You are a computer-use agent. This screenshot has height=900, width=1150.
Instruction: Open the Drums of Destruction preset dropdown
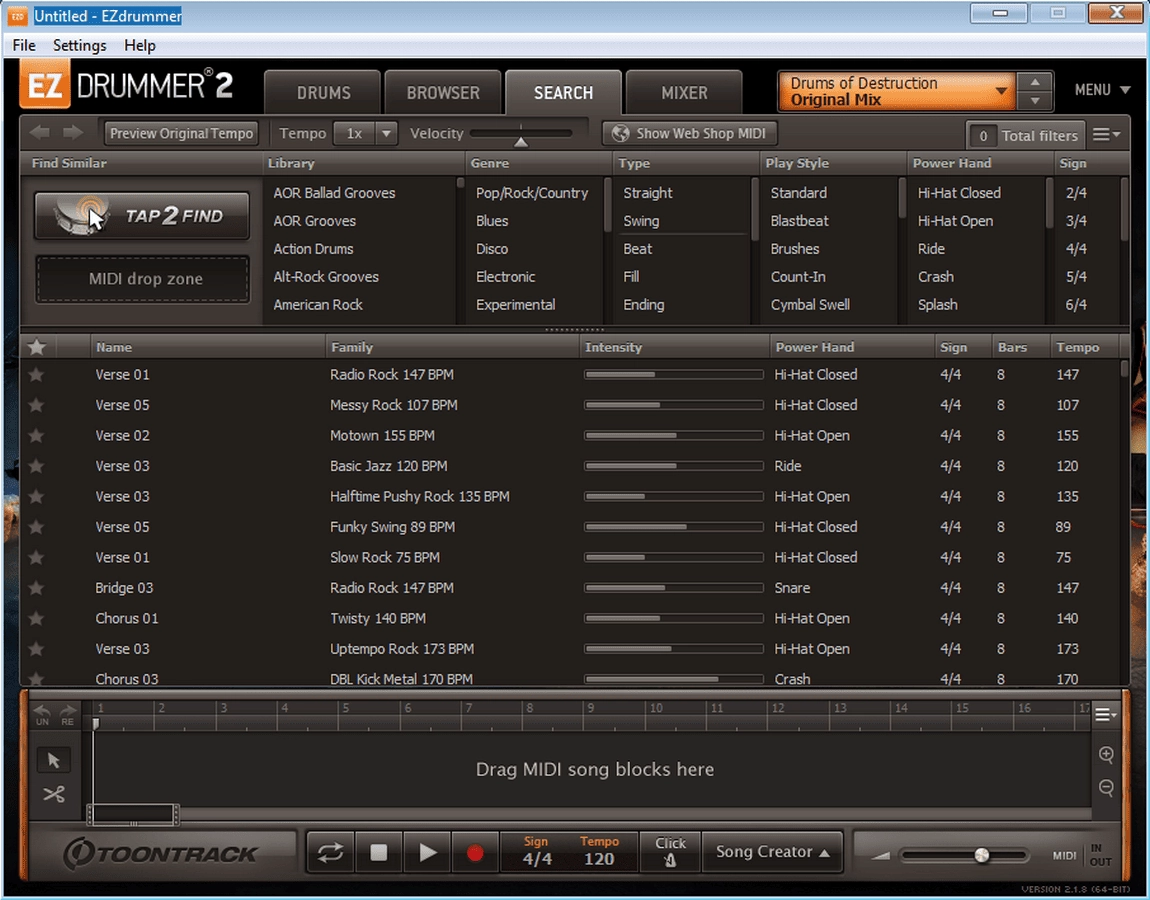coord(896,91)
